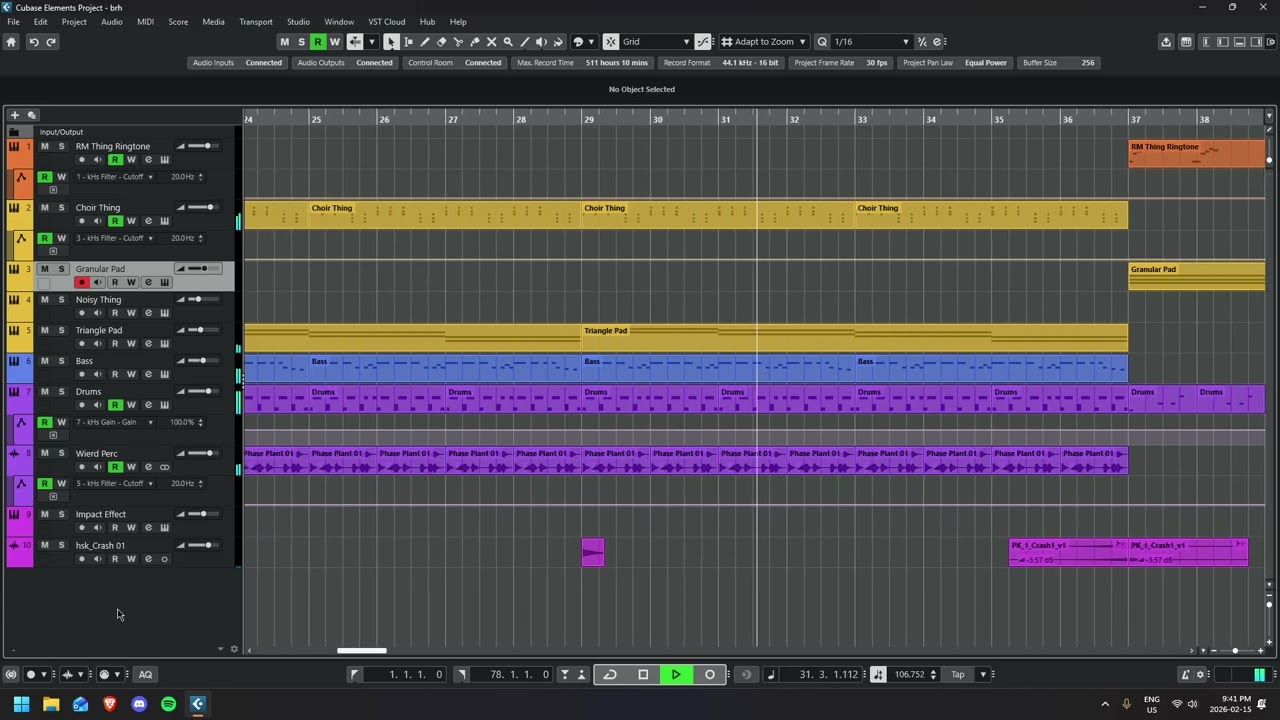Open Discord from the Windows taskbar
The height and width of the screenshot is (720, 1280).
click(139, 704)
